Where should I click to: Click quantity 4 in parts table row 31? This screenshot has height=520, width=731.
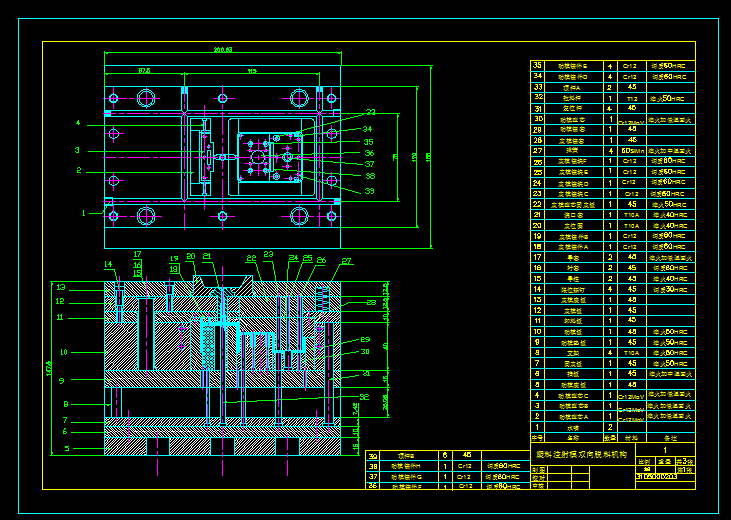610,109
